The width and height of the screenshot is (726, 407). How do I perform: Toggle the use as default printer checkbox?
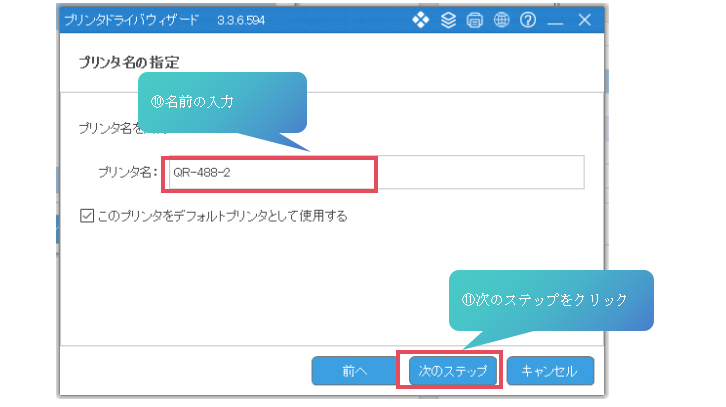coord(87,216)
